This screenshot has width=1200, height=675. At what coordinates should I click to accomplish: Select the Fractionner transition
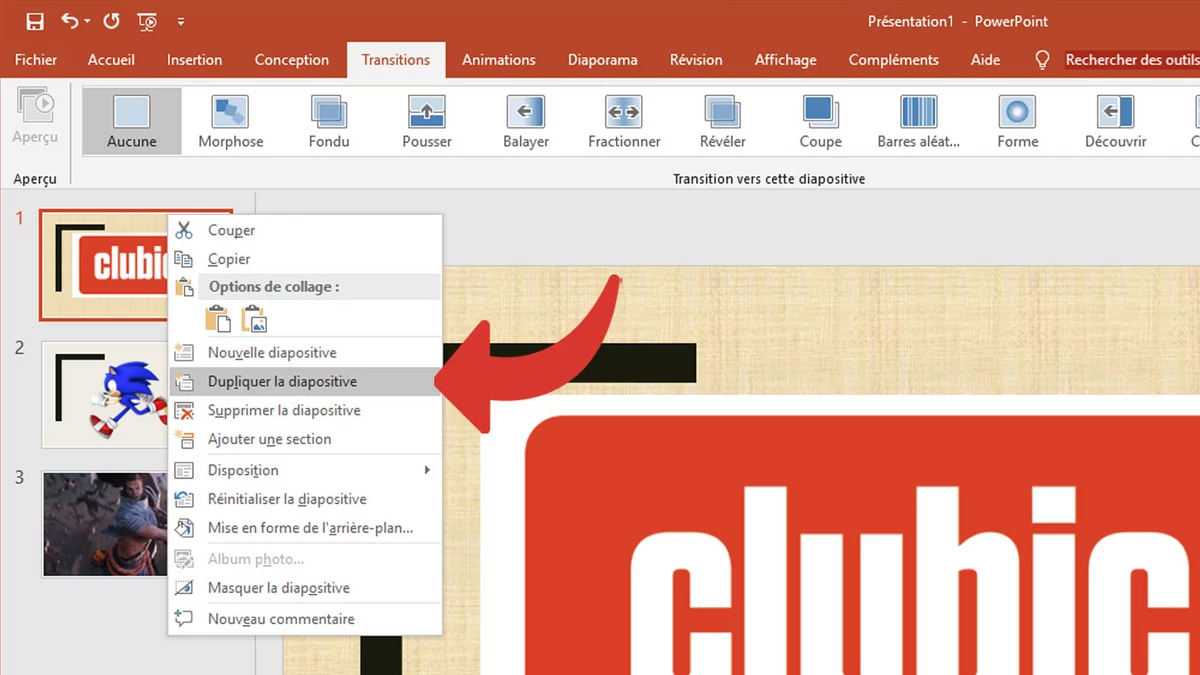pos(622,120)
